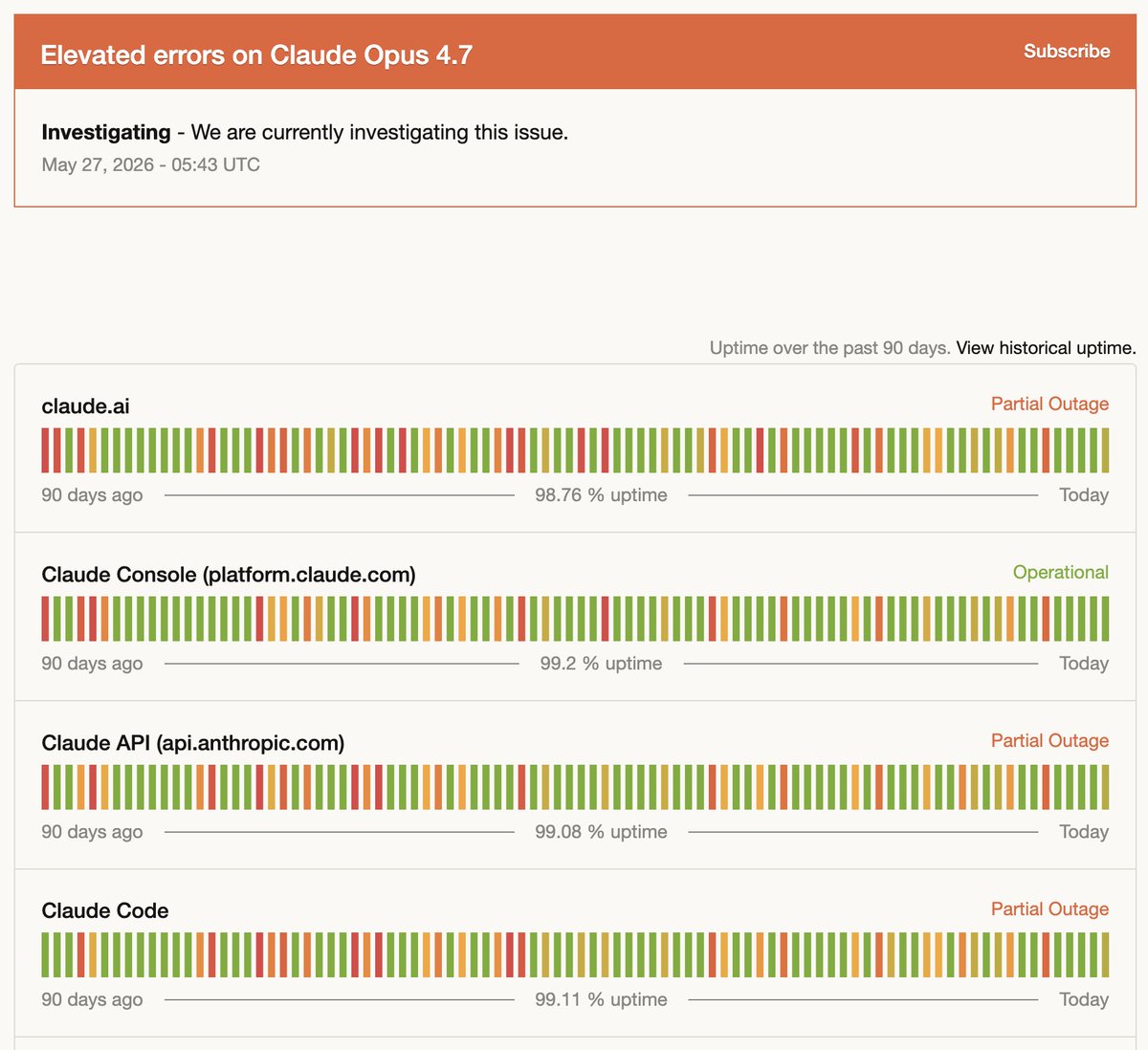
Task: Click the 99.11 % uptime value
Action: [x=601, y=999]
